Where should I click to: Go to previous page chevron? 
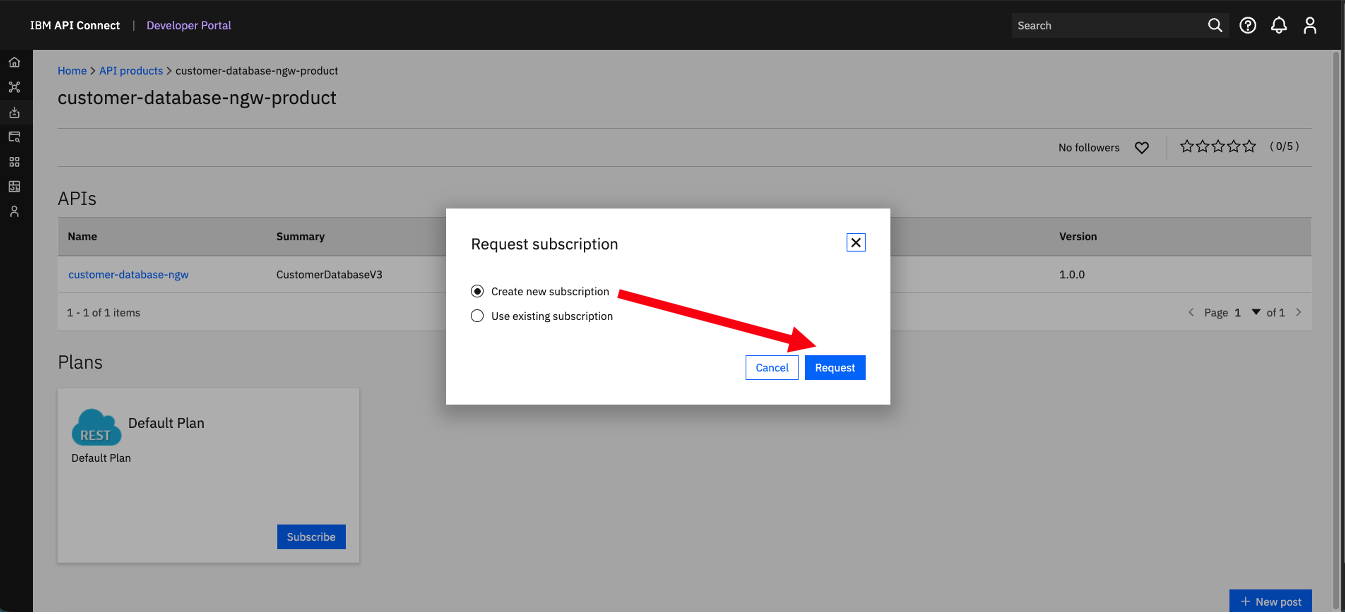pyautogui.click(x=1191, y=312)
